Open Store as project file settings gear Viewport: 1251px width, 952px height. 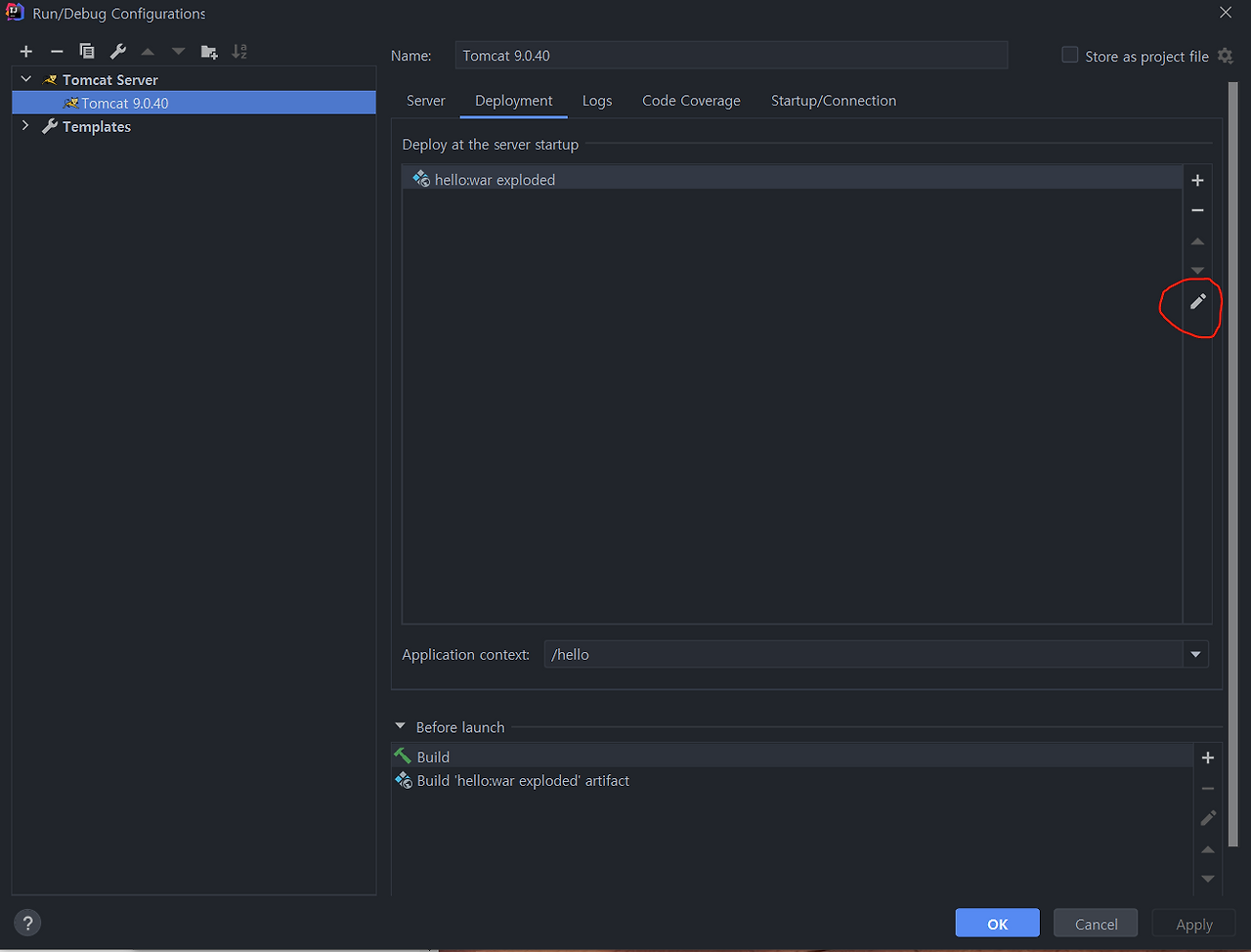(1226, 57)
